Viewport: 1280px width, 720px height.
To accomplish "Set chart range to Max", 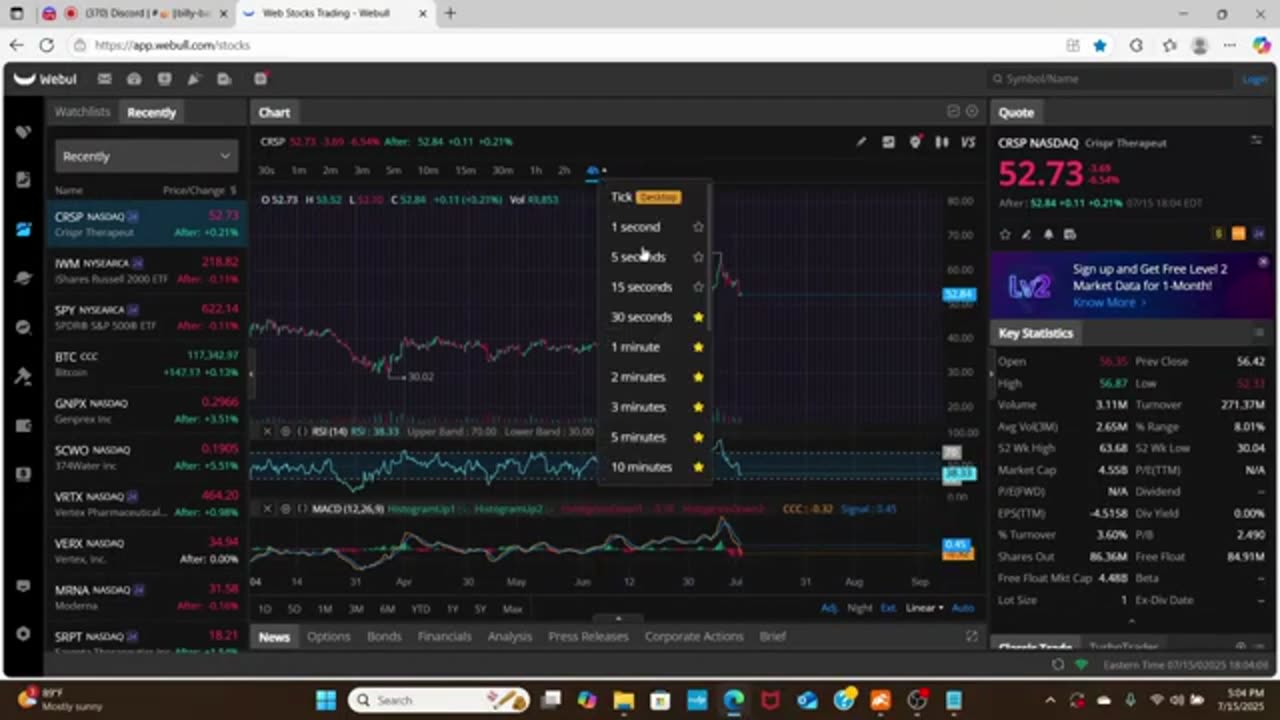I will [x=512, y=609].
